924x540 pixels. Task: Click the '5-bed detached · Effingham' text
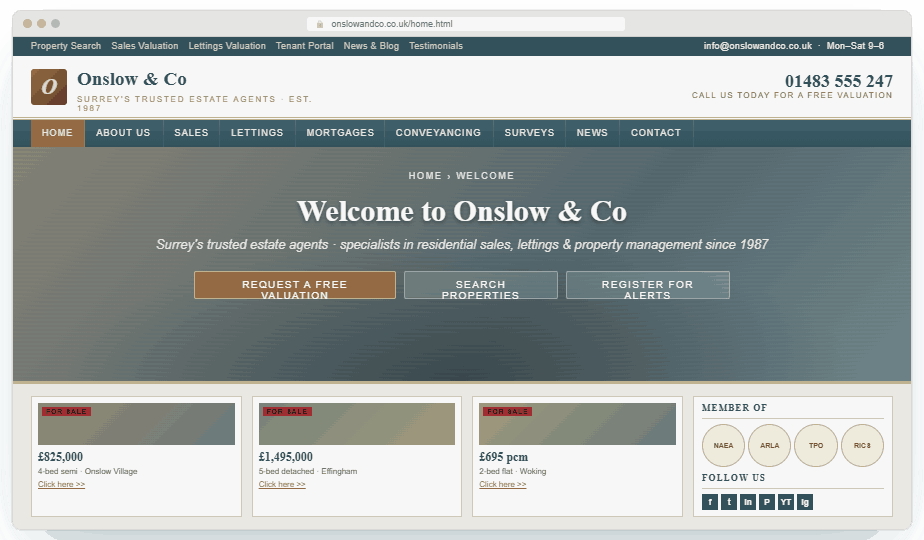308,471
